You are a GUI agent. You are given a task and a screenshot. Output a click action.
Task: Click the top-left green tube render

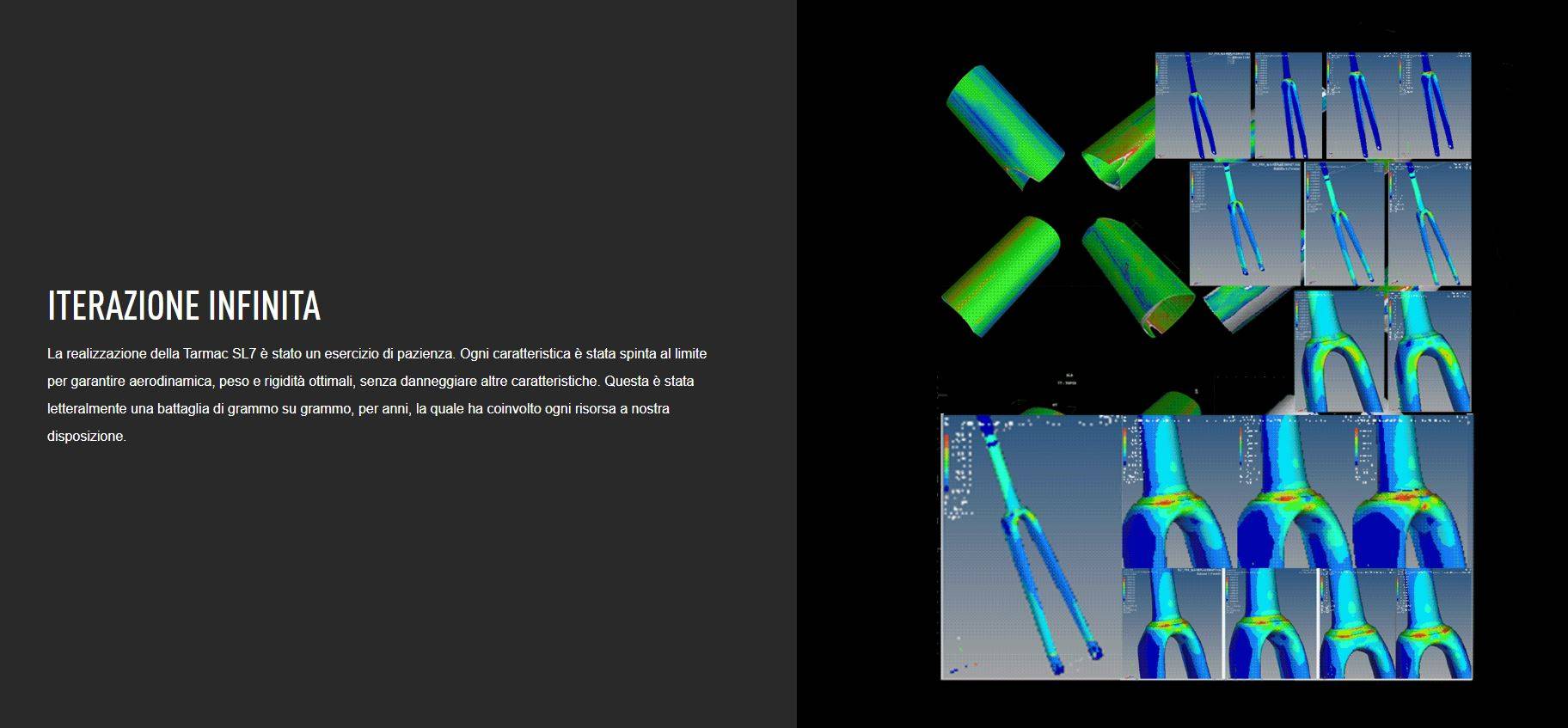coord(1004,127)
